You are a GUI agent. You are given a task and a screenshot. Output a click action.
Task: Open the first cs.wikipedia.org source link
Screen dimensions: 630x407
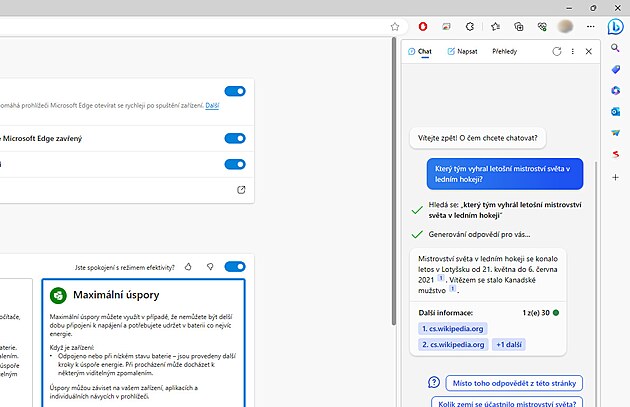coord(452,328)
